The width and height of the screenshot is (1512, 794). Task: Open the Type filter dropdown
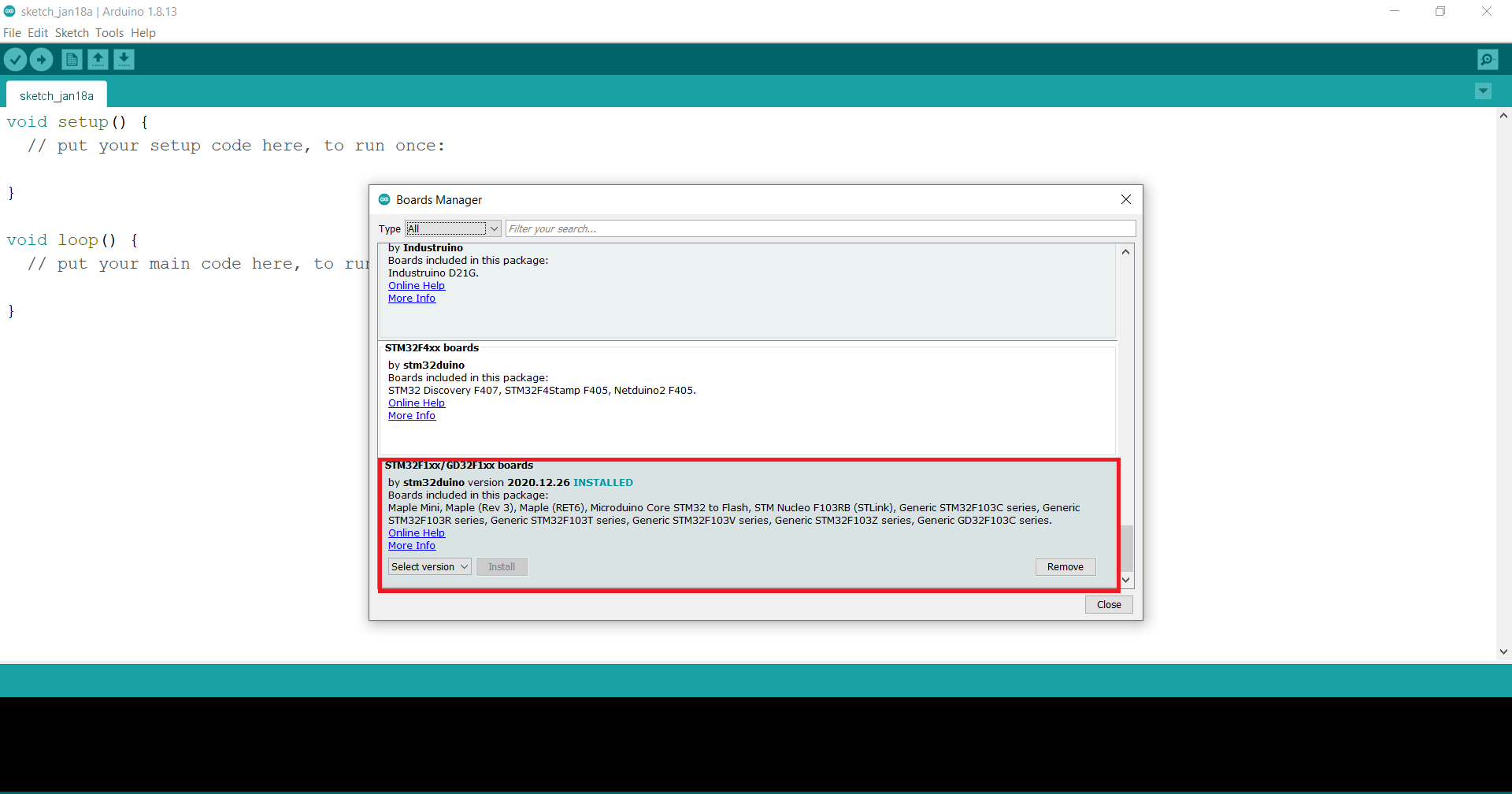[x=453, y=228]
